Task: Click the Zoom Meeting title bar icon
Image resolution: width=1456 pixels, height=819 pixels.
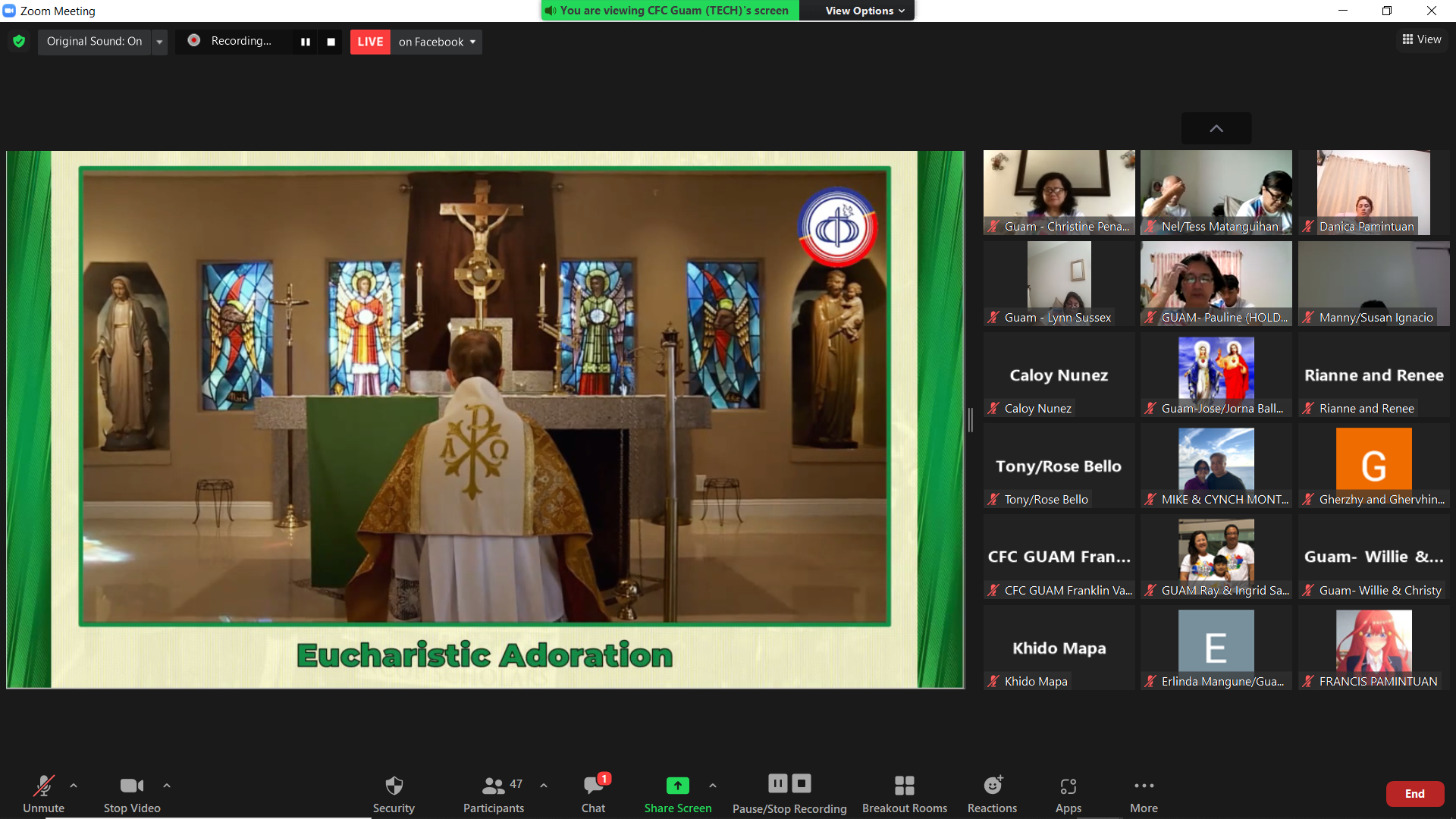Action: point(9,11)
